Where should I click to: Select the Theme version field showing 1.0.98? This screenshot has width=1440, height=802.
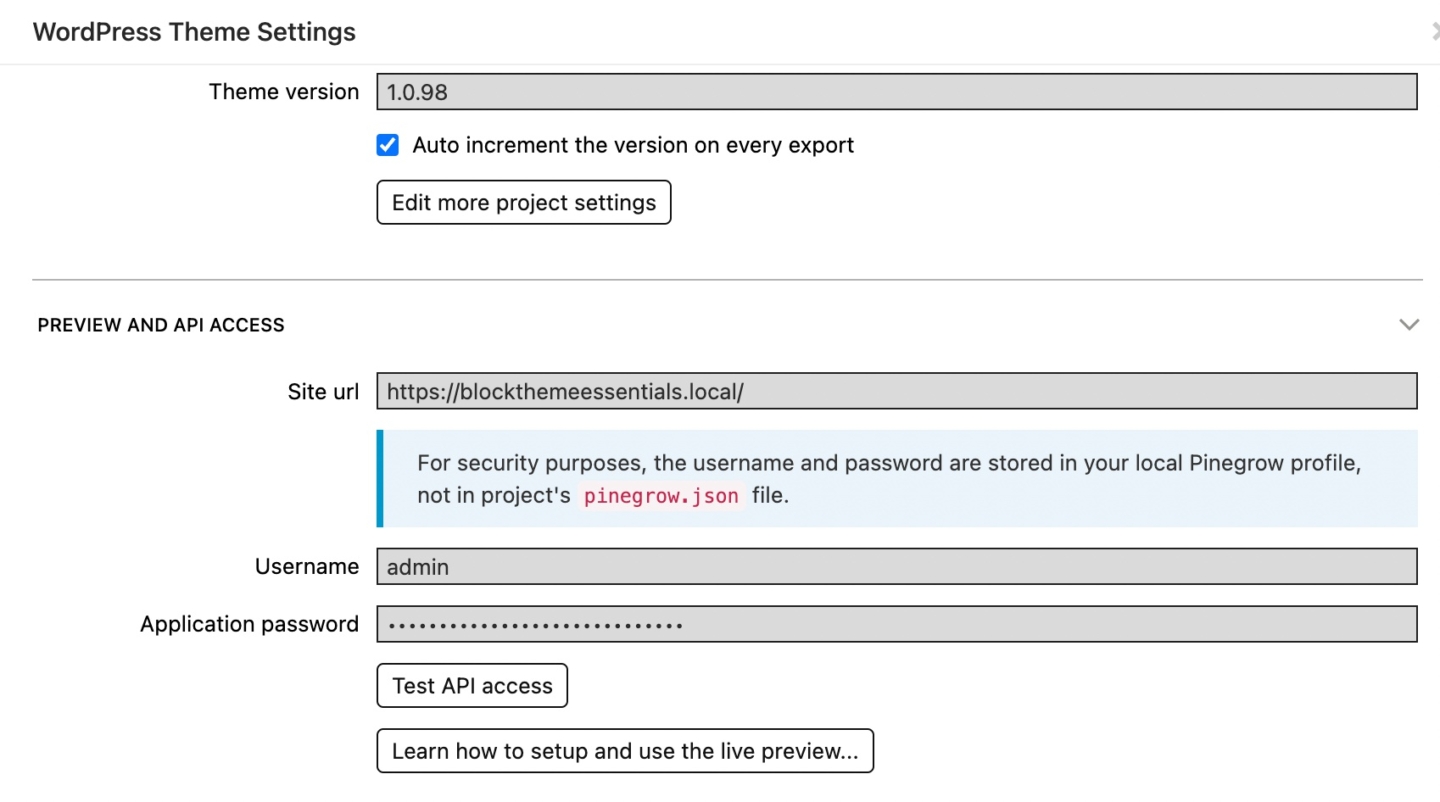pos(897,91)
